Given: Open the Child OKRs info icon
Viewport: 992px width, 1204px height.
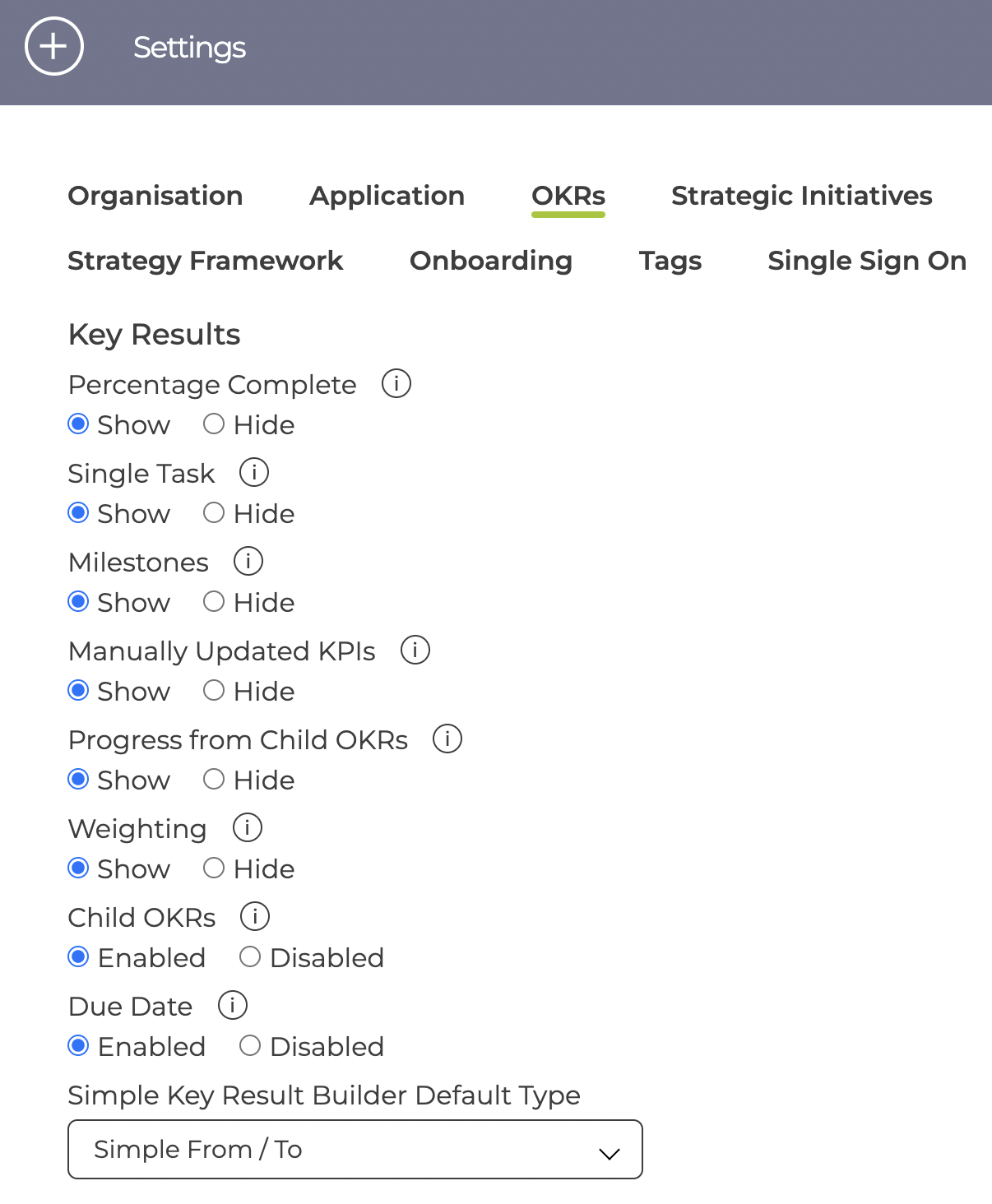Looking at the screenshot, I should tap(255, 916).
